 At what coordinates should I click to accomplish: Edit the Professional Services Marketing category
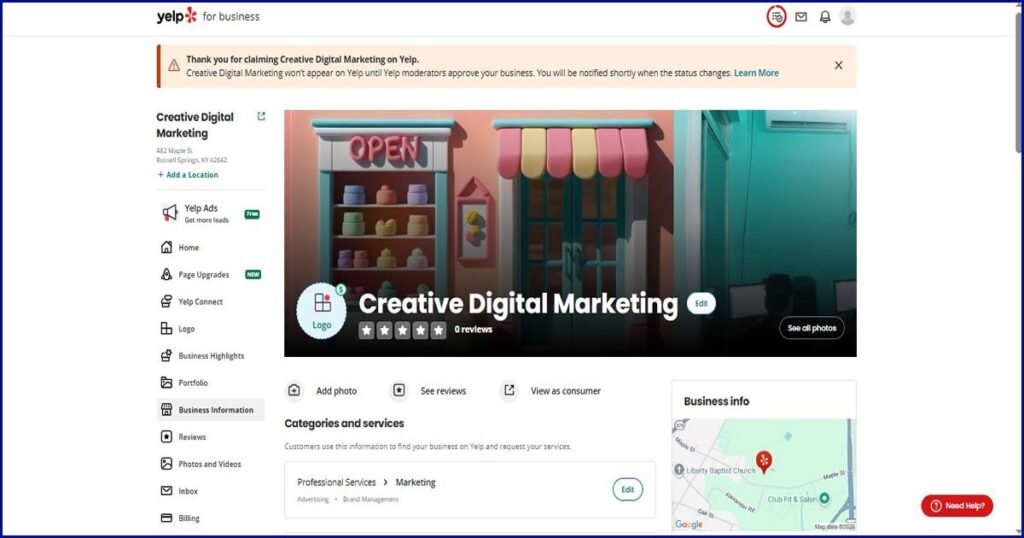pos(628,490)
